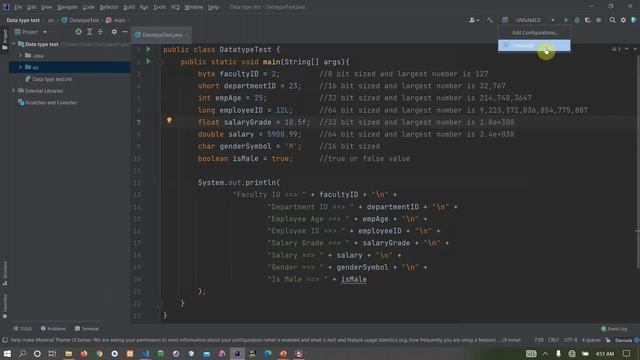Click Expand All icon in Project panel

pos(89,32)
